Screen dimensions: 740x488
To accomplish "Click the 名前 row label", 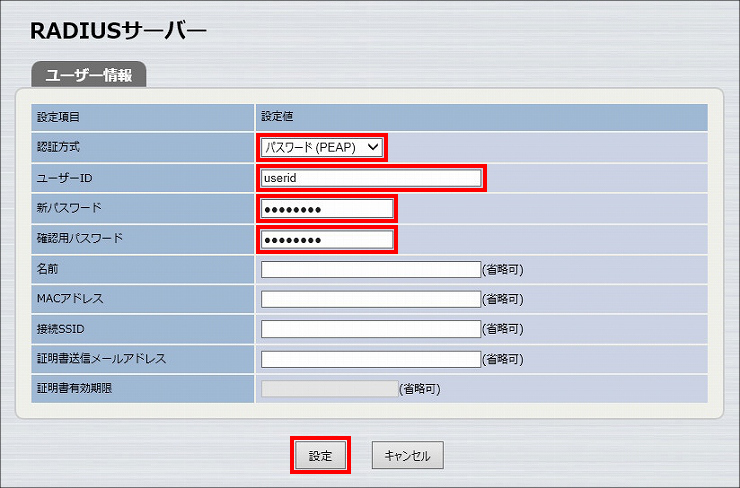I will [x=48, y=269].
